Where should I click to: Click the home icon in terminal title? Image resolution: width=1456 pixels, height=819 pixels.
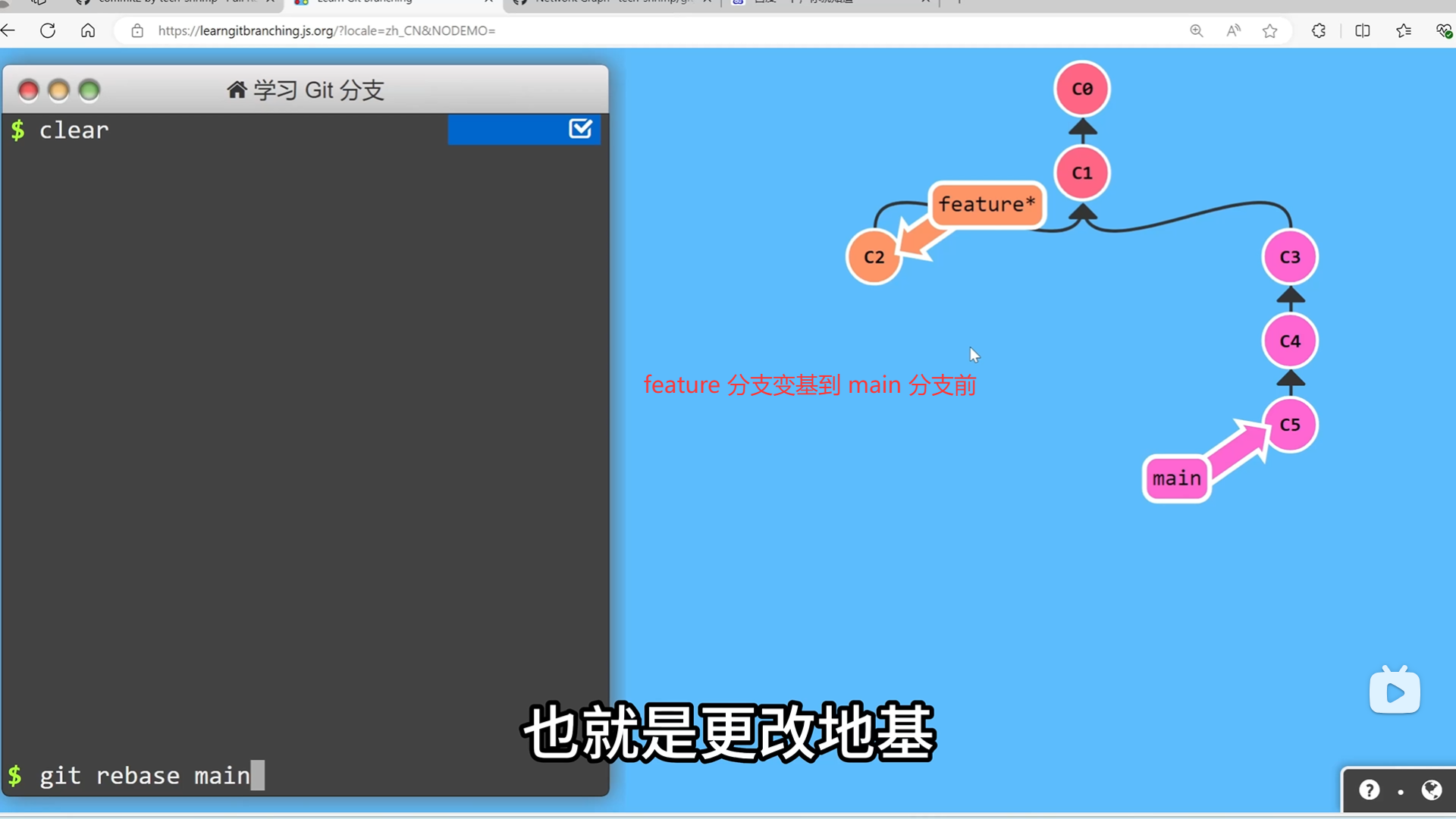237,90
